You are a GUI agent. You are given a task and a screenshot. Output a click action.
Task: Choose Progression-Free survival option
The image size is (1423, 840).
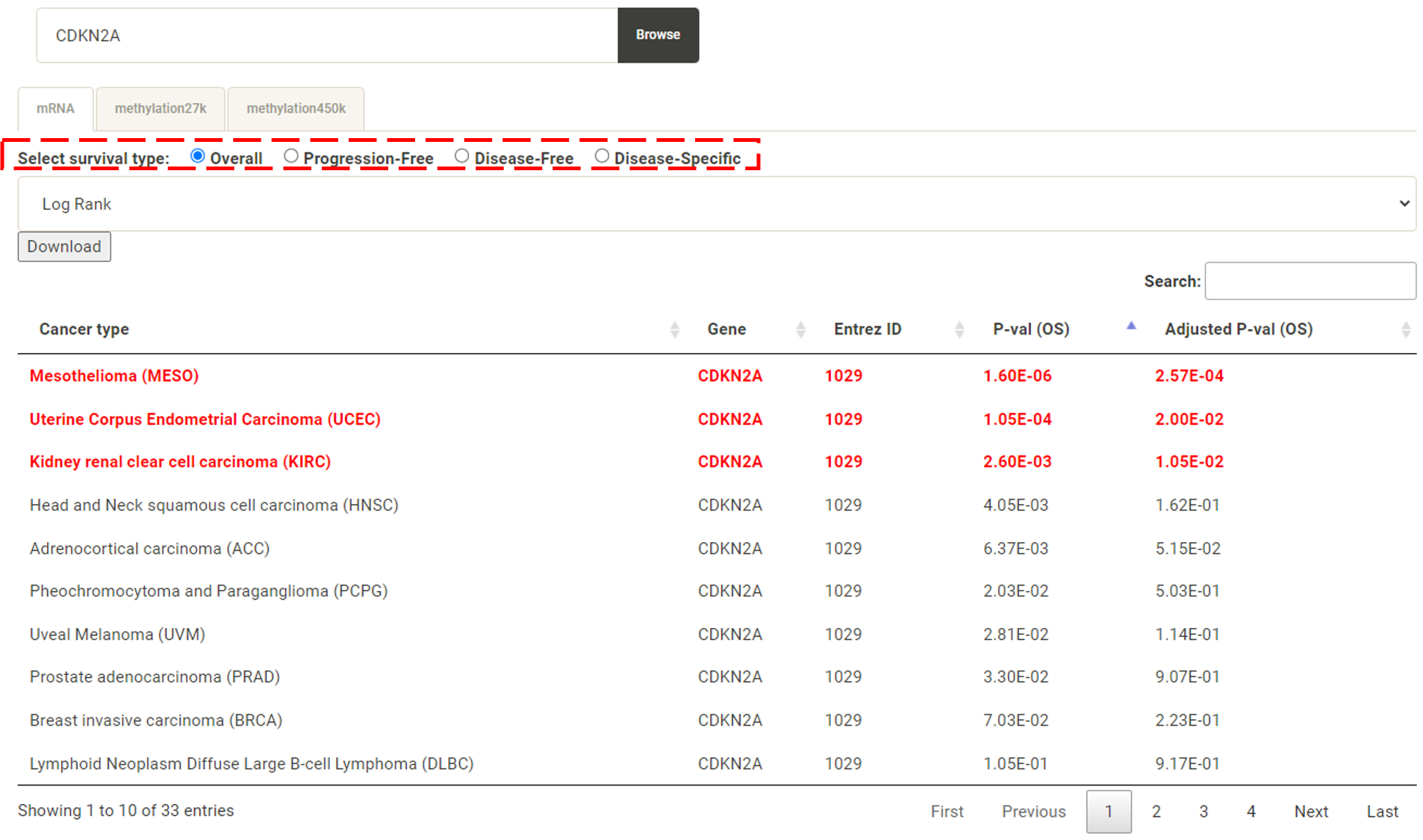pos(291,156)
